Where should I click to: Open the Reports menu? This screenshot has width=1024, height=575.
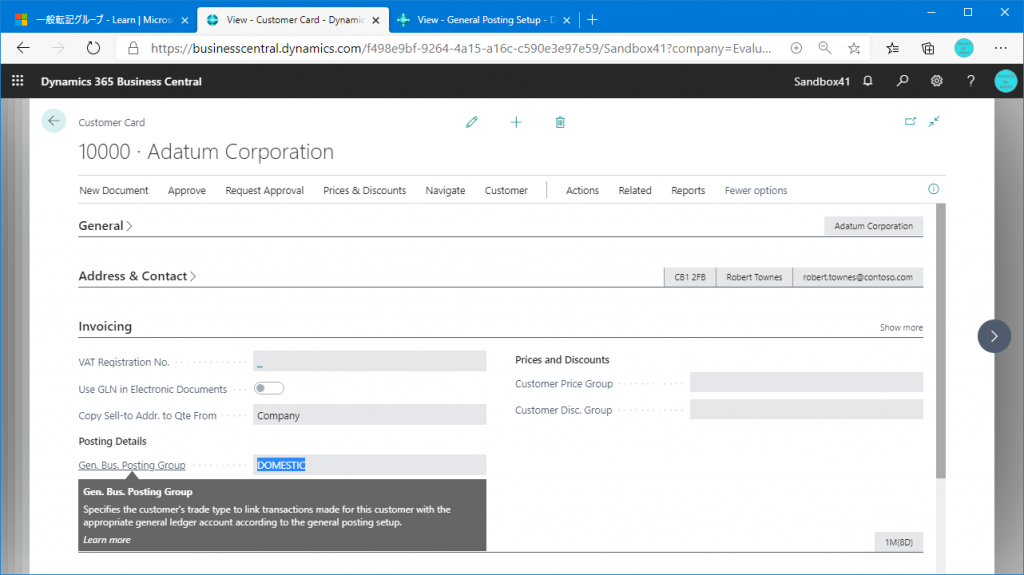688,190
